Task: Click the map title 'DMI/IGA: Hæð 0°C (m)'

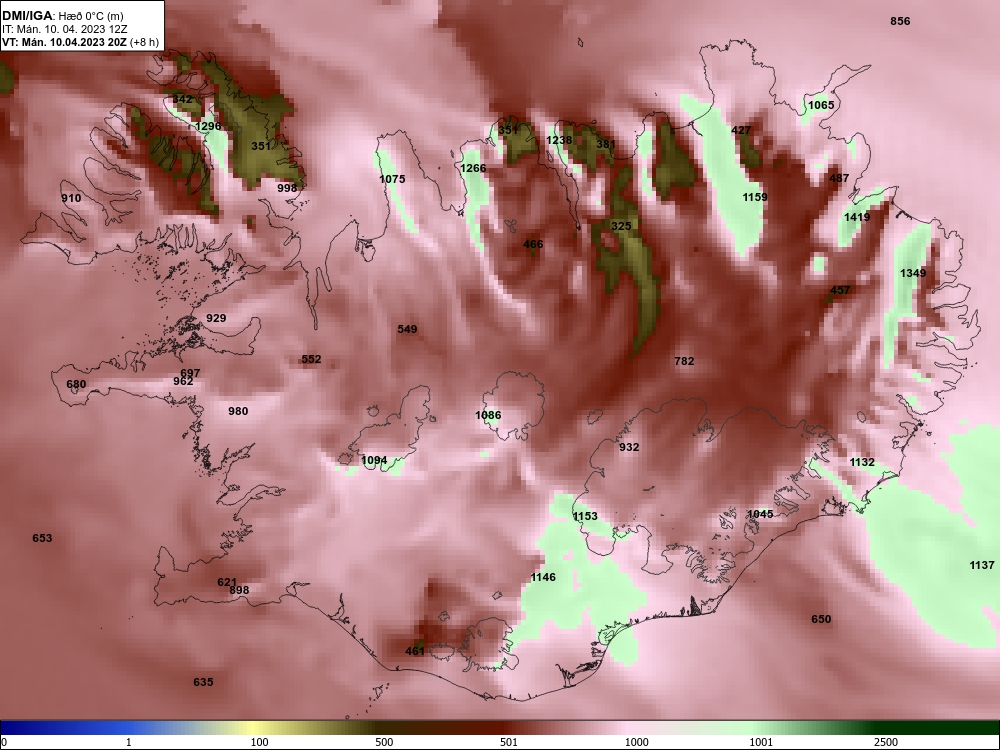Action: click(63, 16)
